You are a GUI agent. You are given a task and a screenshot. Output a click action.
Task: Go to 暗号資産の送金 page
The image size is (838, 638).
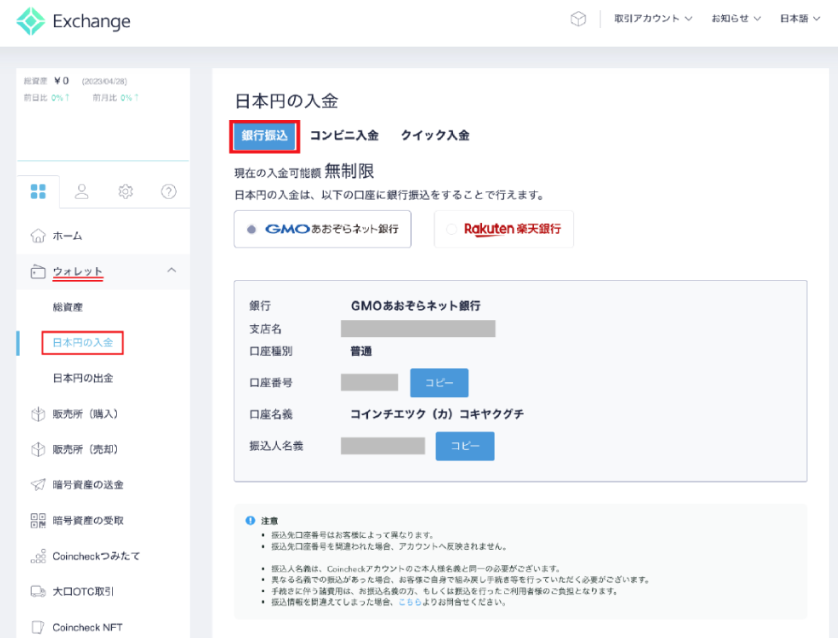point(88,485)
